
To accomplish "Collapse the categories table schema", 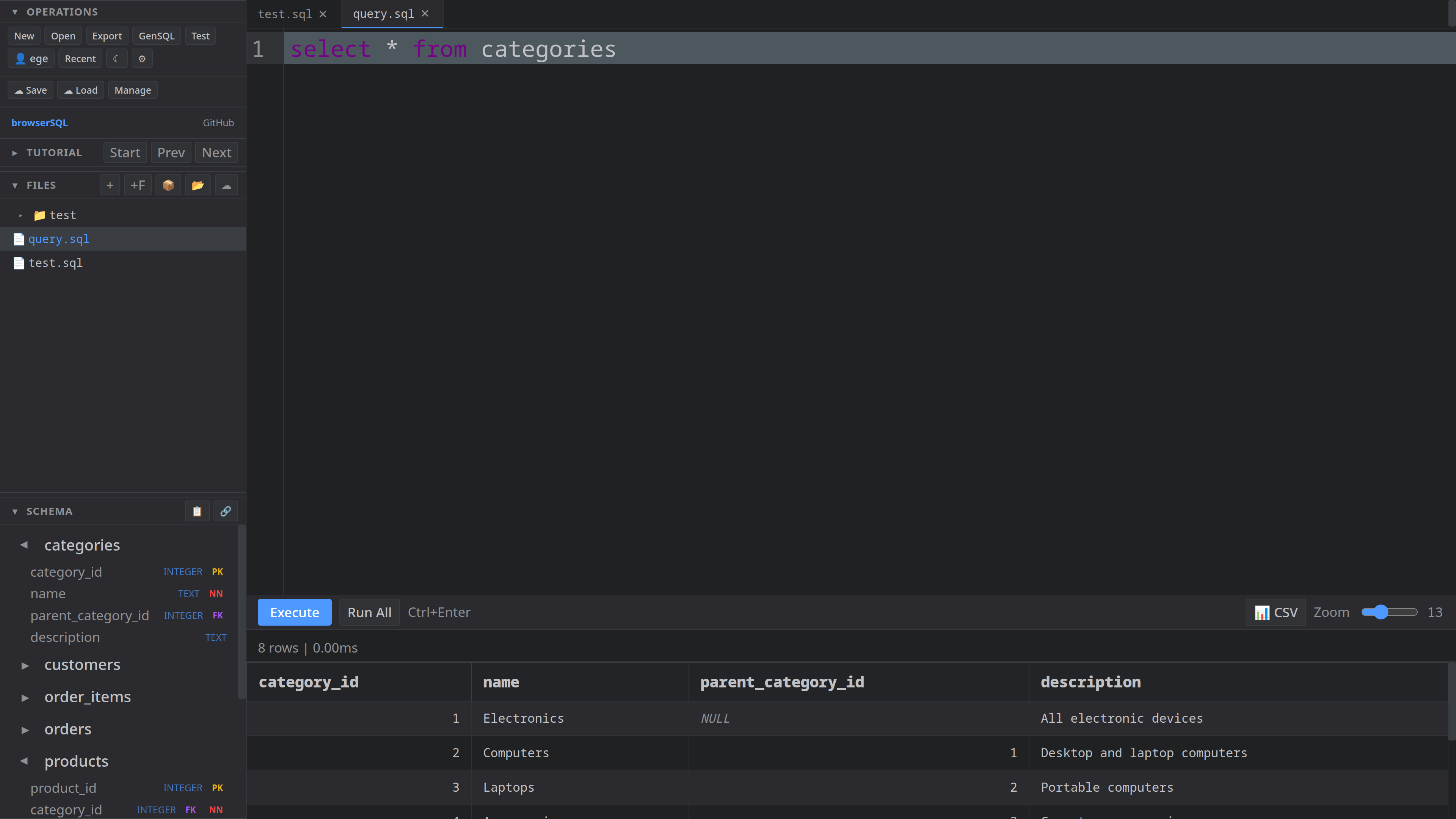I will (x=24, y=545).
